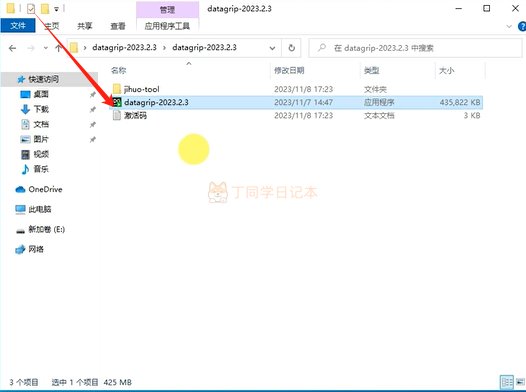This screenshot has width=526, height=392.
Task: Click the DataGrip application icon
Action: pos(117,102)
